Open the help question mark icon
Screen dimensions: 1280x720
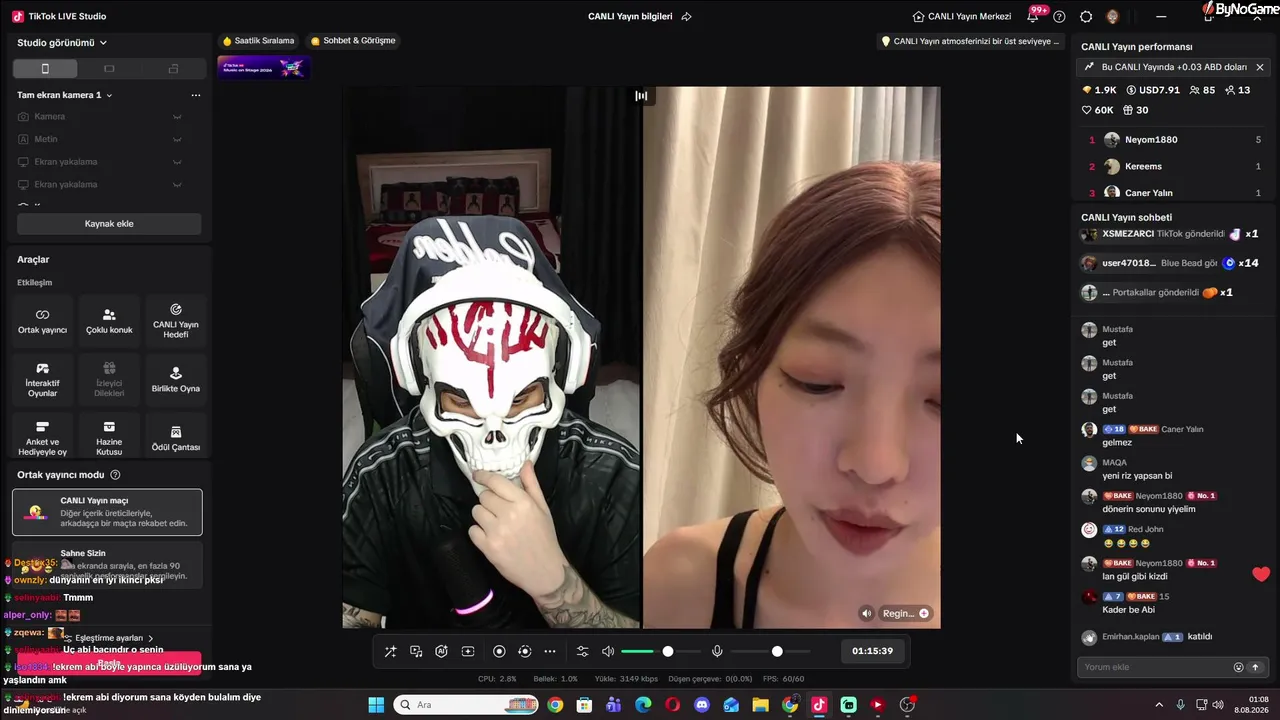[x=1059, y=16]
